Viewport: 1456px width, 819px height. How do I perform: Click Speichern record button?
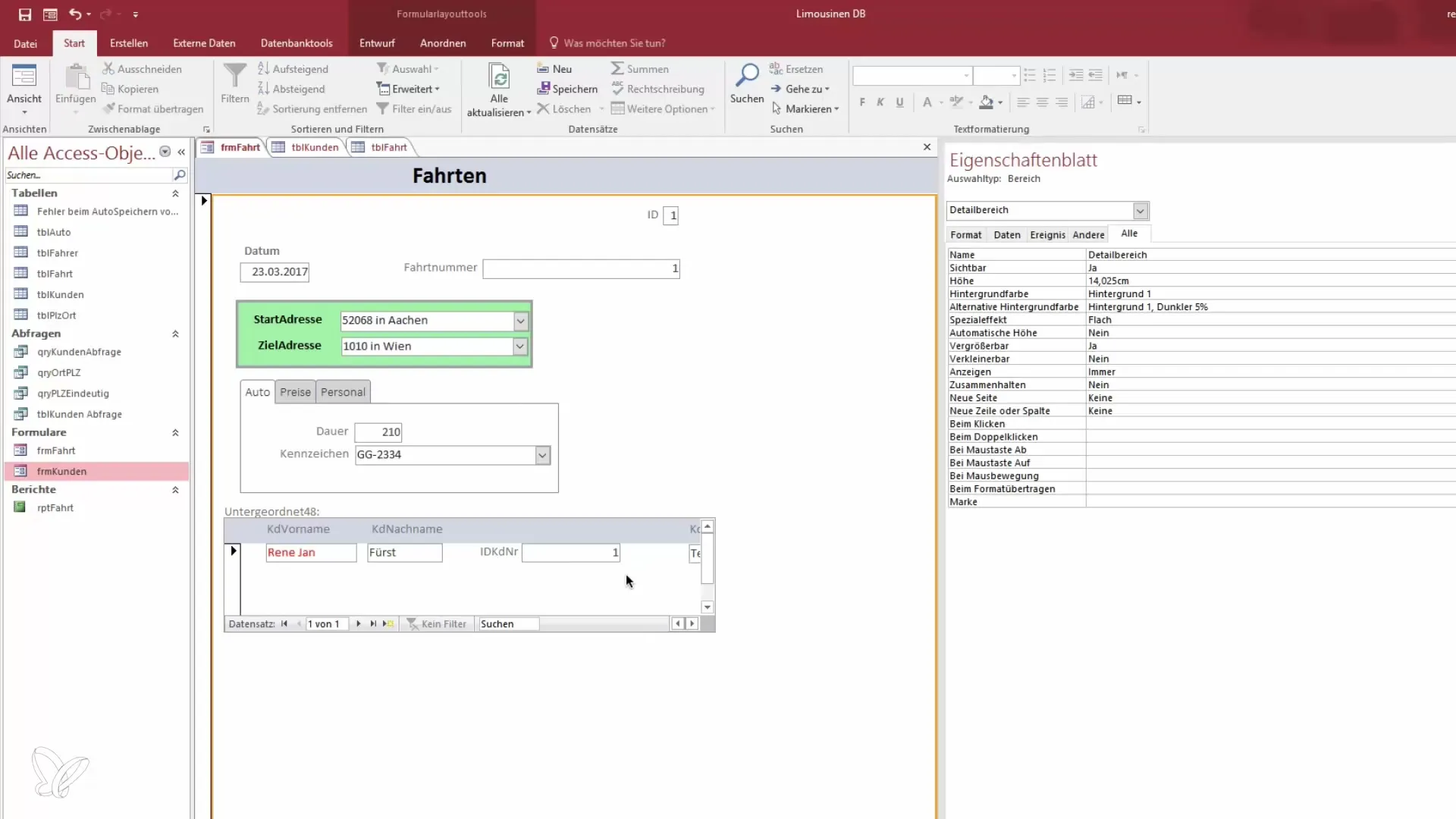567,89
